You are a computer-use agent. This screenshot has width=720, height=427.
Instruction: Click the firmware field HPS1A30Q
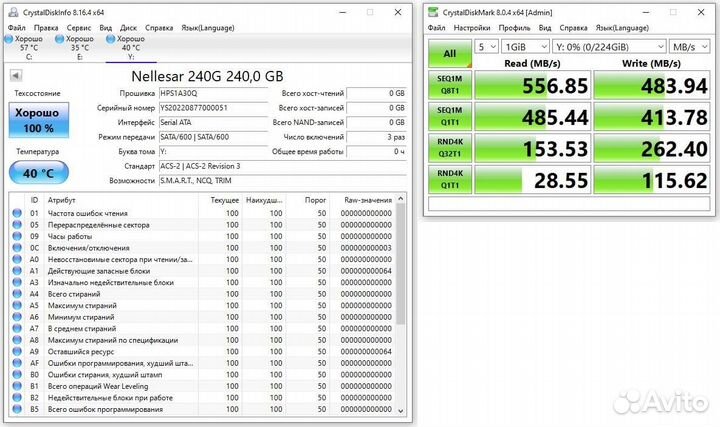[x=214, y=93]
